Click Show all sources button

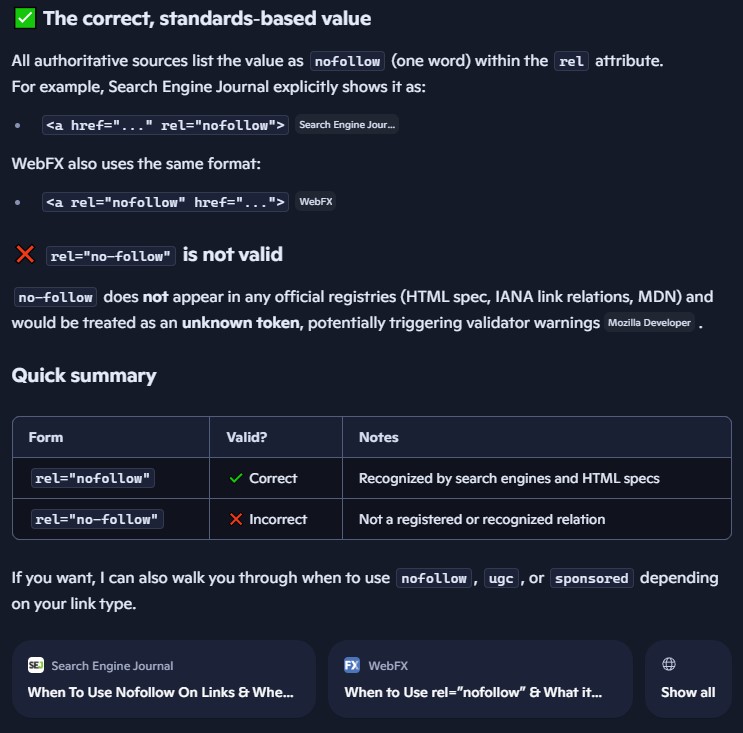coord(688,679)
